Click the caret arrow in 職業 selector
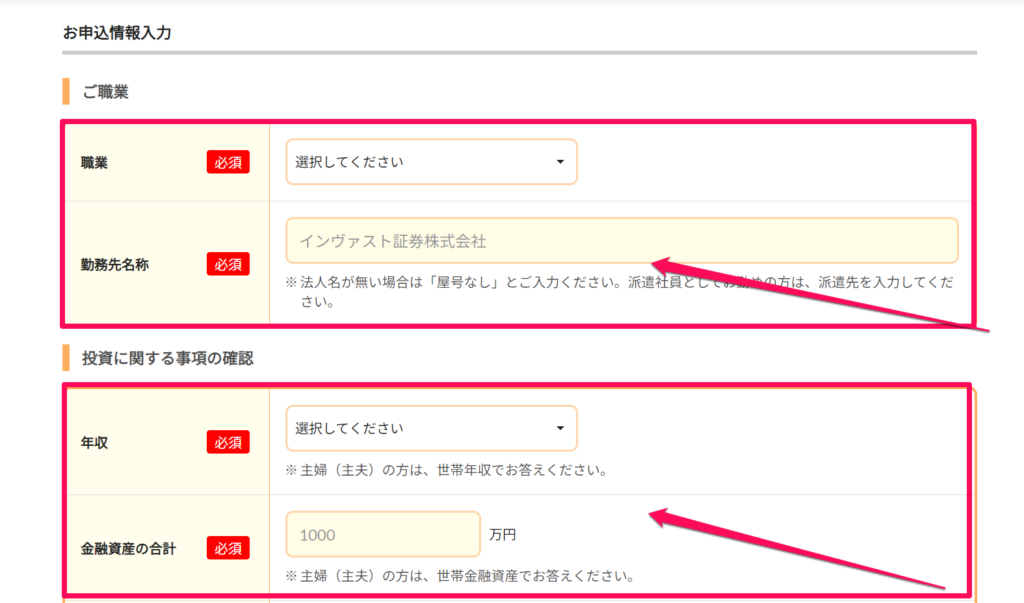1024x603 pixels. (560, 162)
